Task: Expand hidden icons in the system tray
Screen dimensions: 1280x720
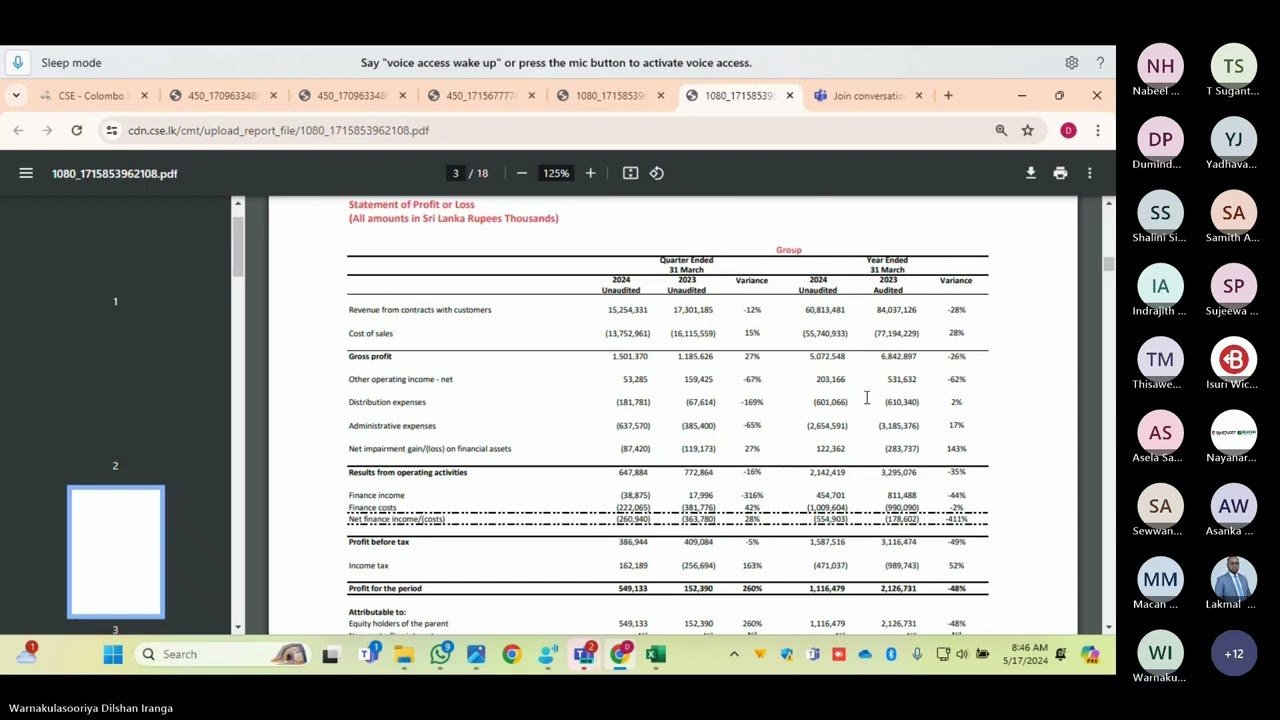Action: [735, 653]
